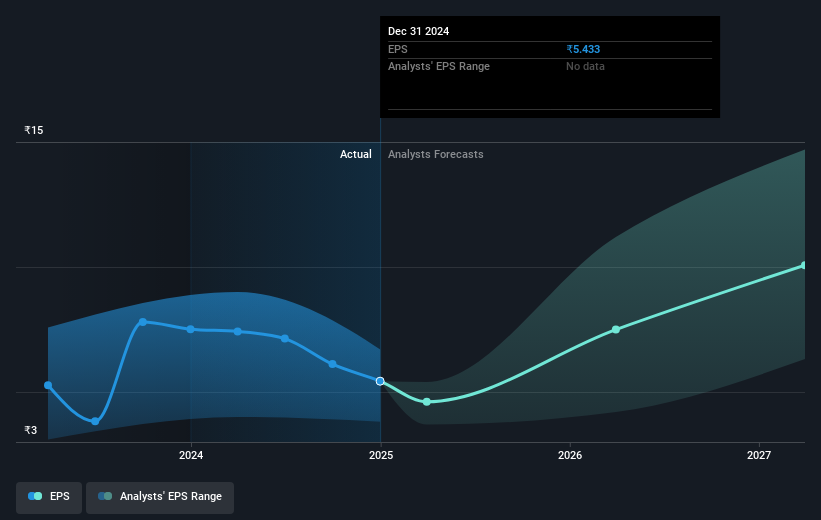Select the EPS data point at 2024
The width and height of the screenshot is (821, 520).
click(191, 329)
